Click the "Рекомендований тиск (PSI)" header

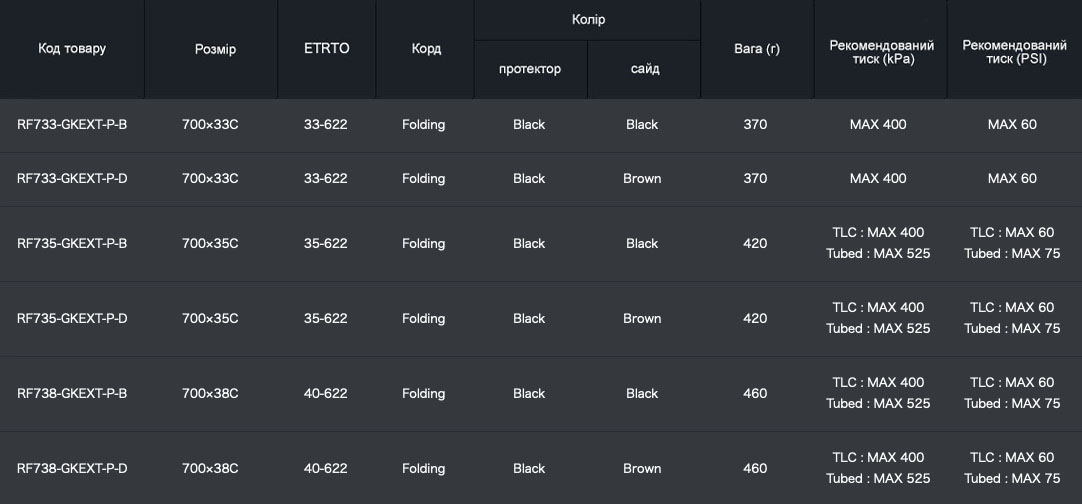click(x=1014, y=52)
